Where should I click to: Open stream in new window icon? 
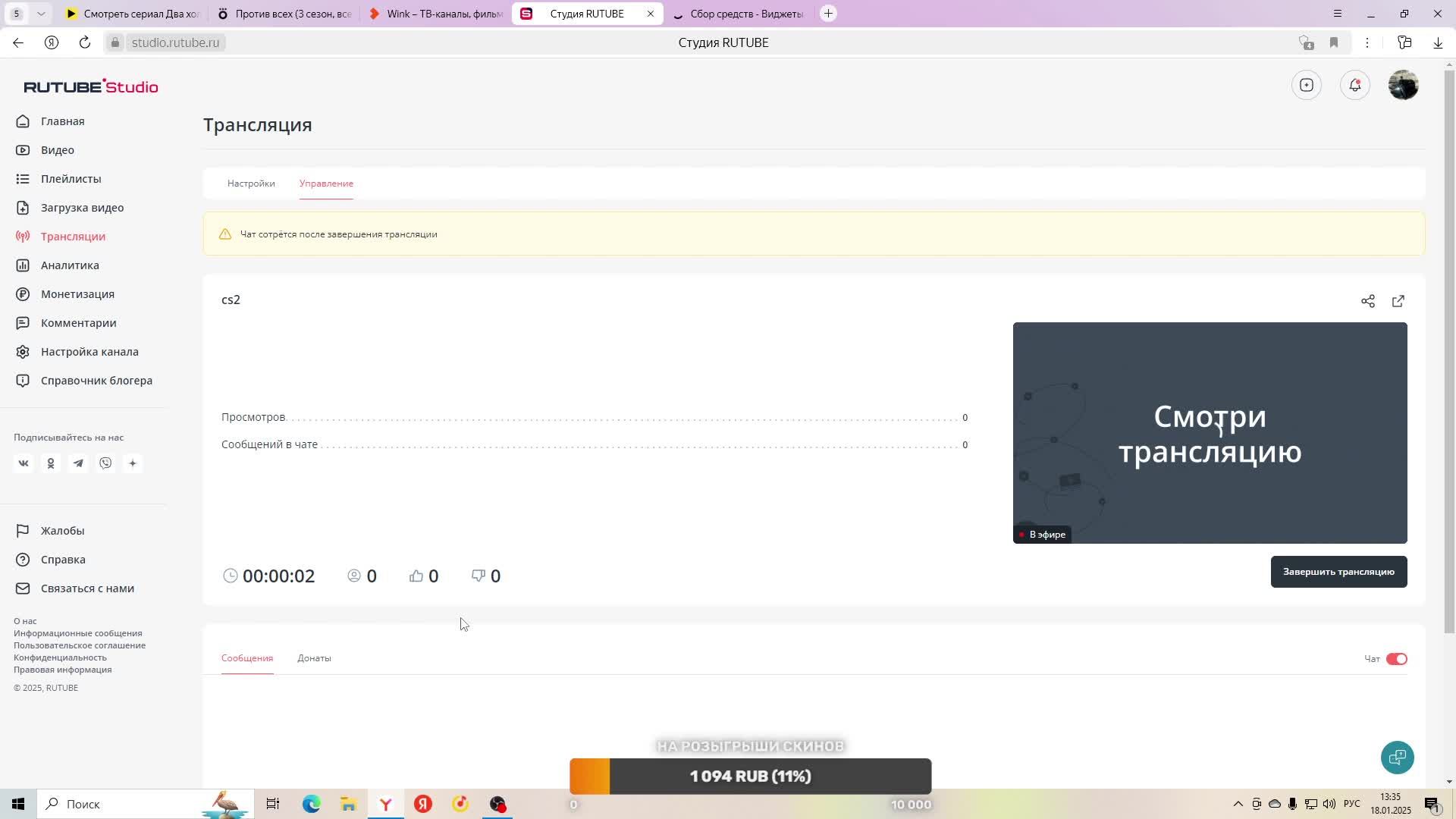click(x=1398, y=301)
